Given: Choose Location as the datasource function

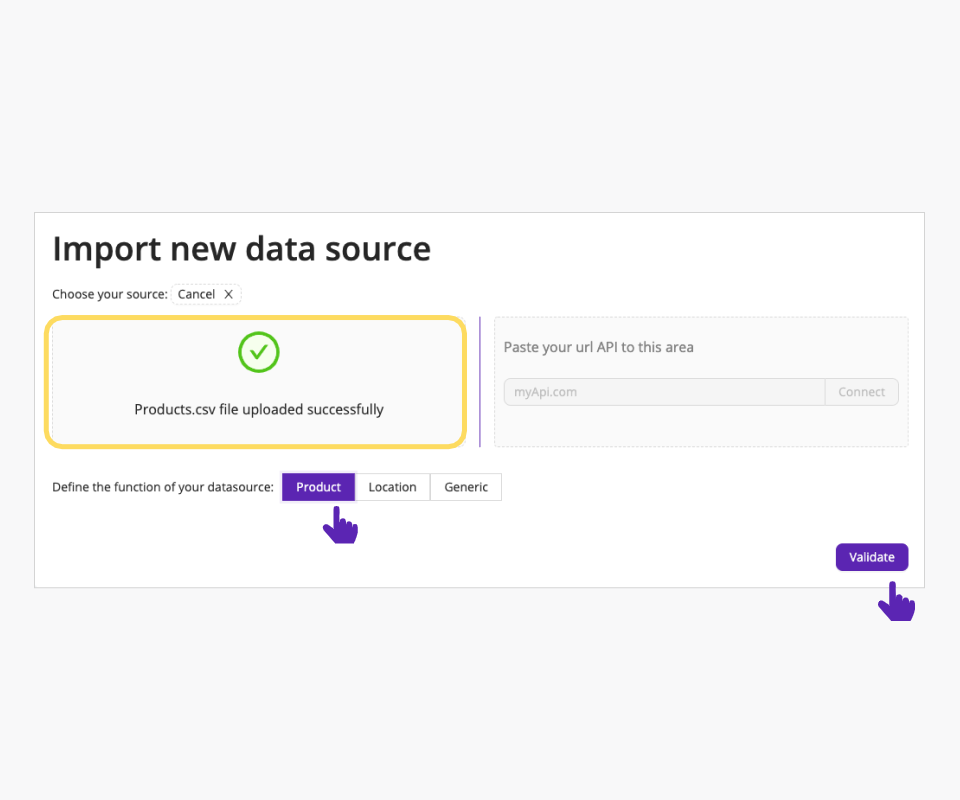Looking at the screenshot, I should click(392, 487).
